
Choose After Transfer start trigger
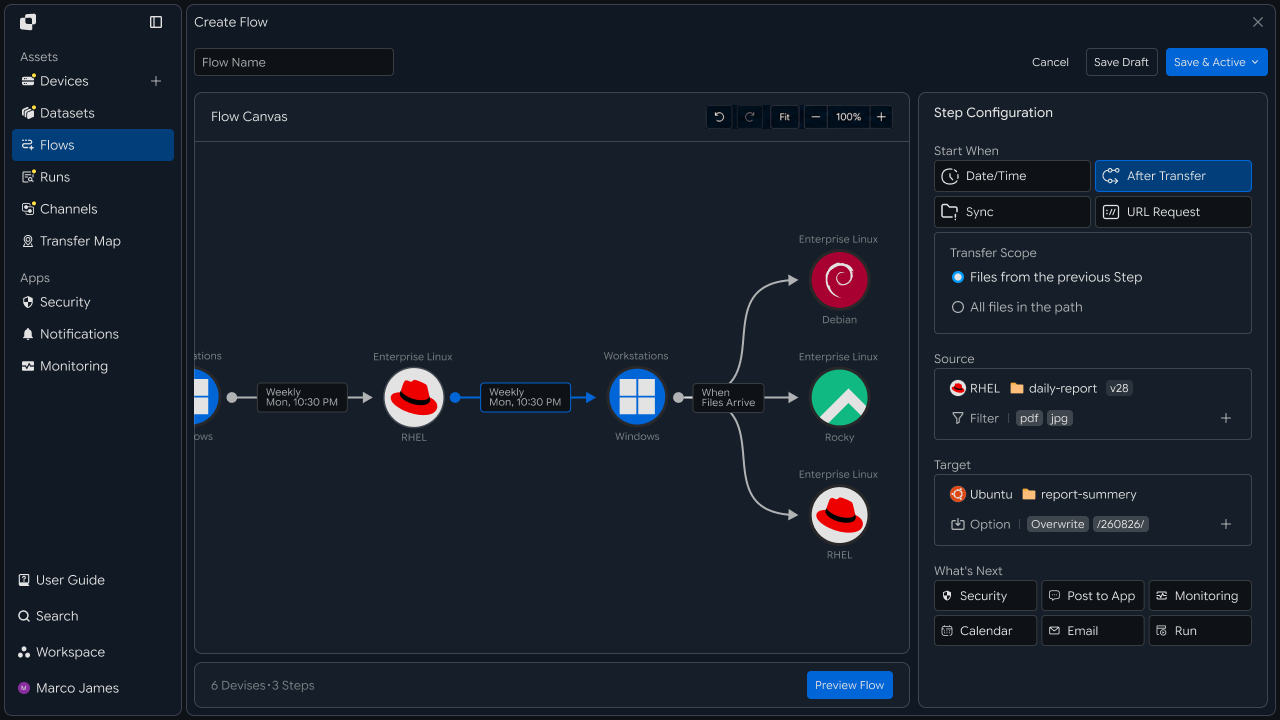coord(1173,176)
